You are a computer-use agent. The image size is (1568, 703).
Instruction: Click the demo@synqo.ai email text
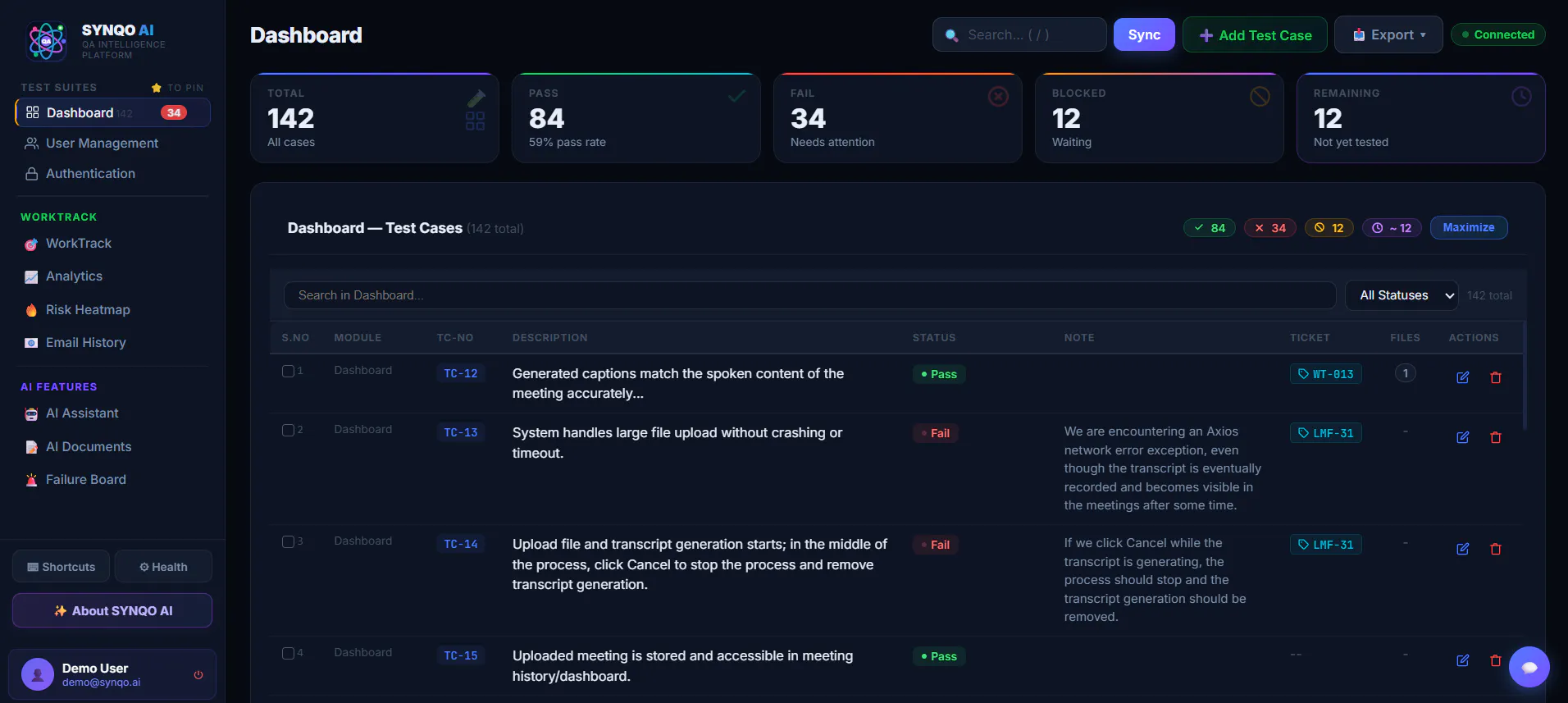(x=101, y=682)
